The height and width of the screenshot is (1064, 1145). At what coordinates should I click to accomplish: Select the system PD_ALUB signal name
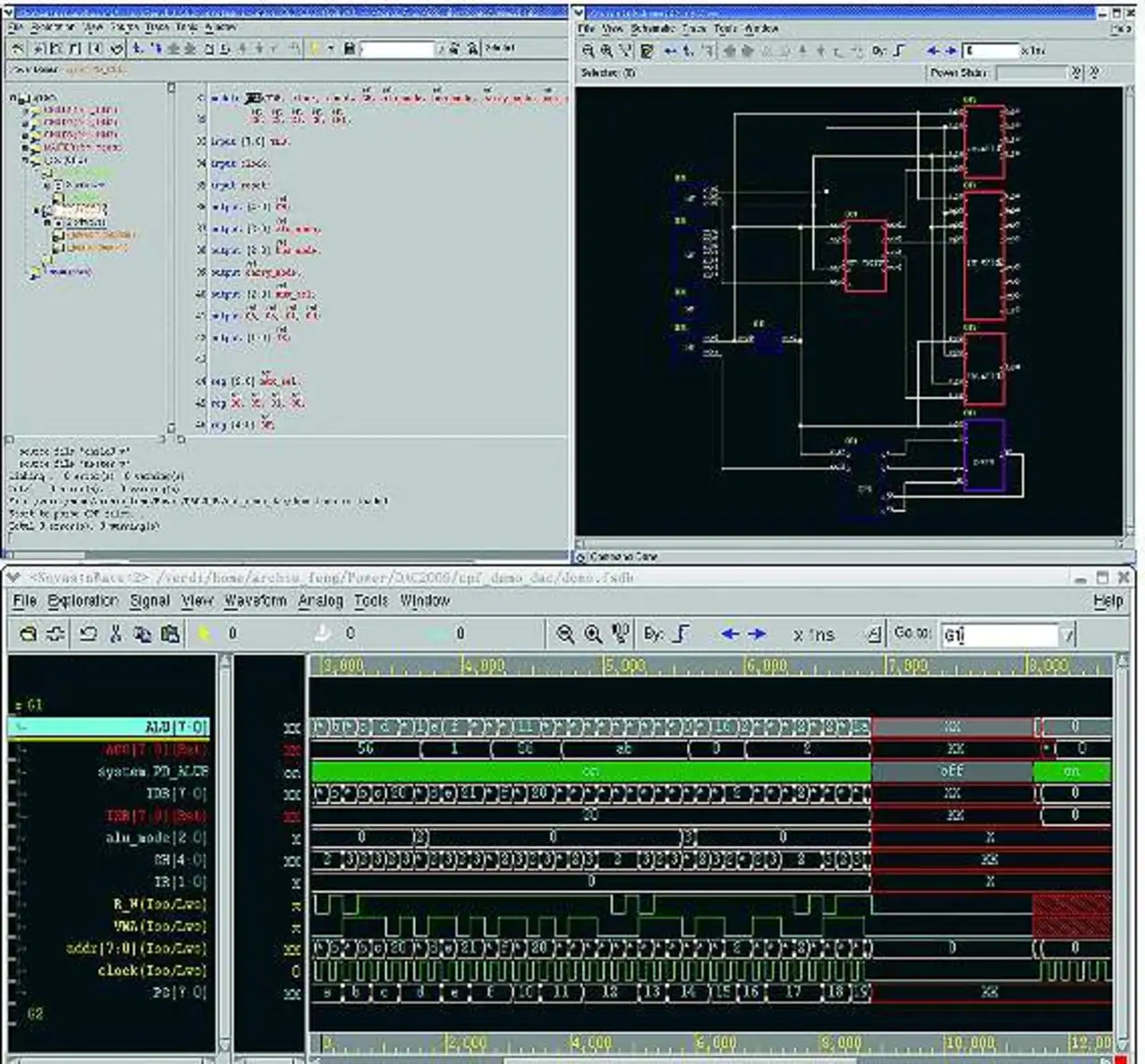click(x=153, y=771)
